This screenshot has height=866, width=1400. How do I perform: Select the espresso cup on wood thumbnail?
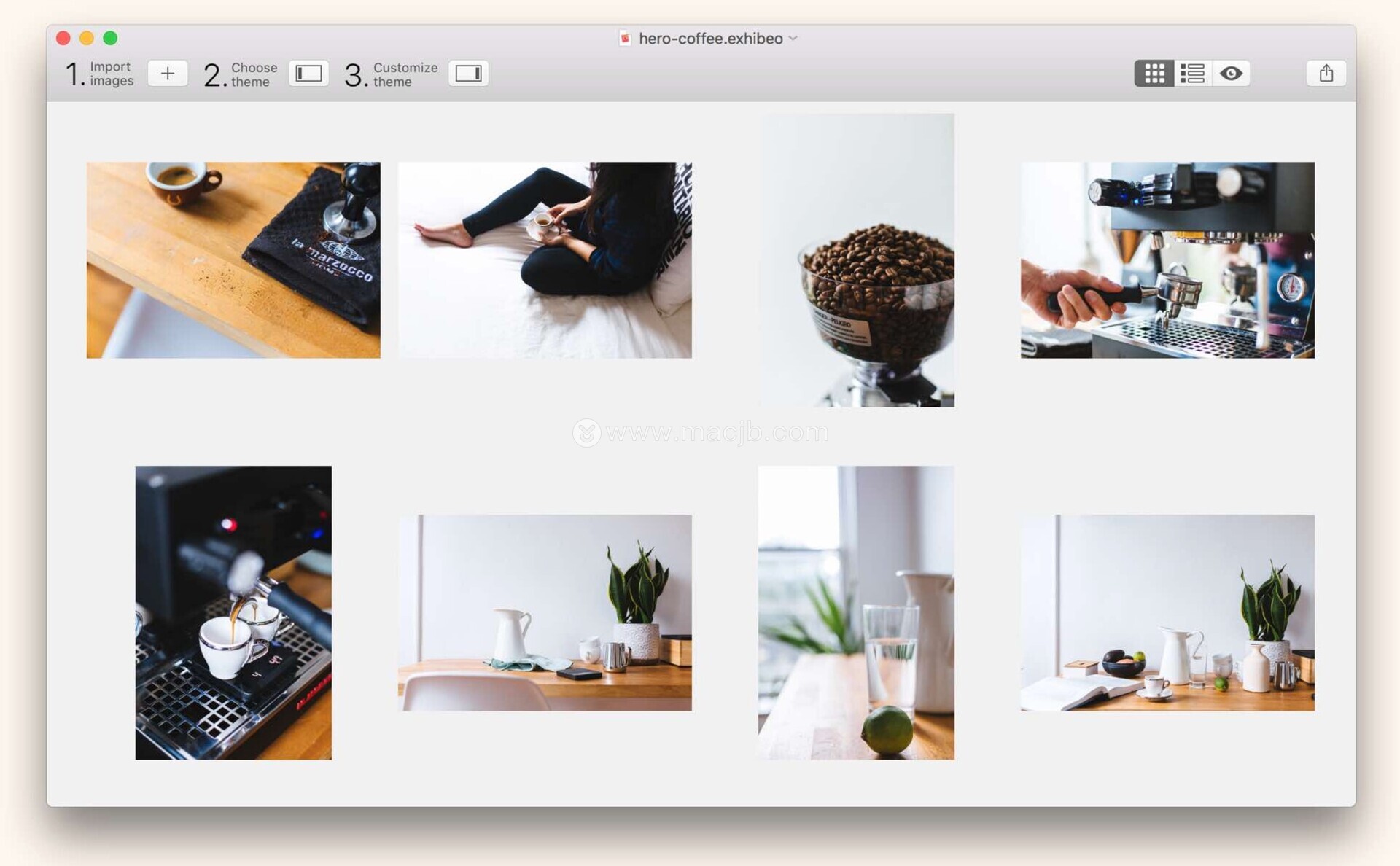coord(233,260)
